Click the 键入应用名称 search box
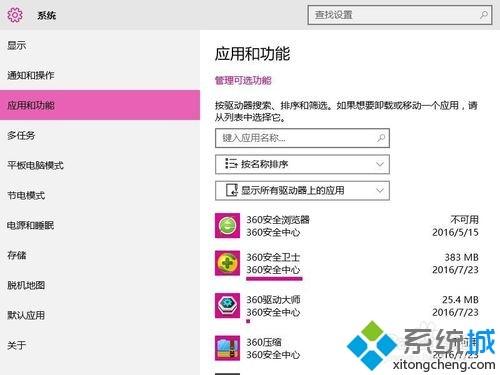 (302, 138)
